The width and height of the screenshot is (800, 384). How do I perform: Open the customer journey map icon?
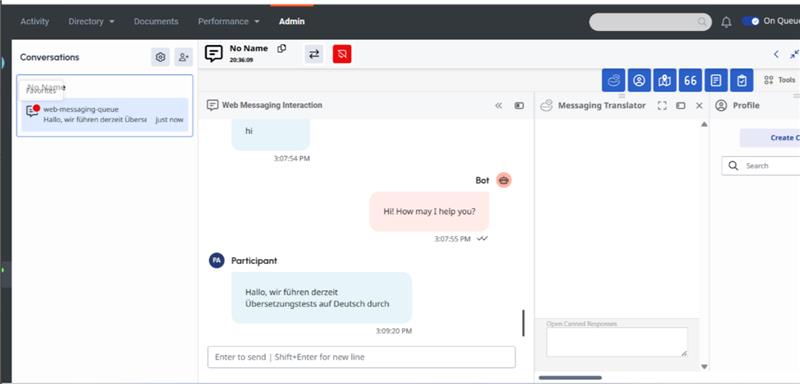tap(664, 80)
